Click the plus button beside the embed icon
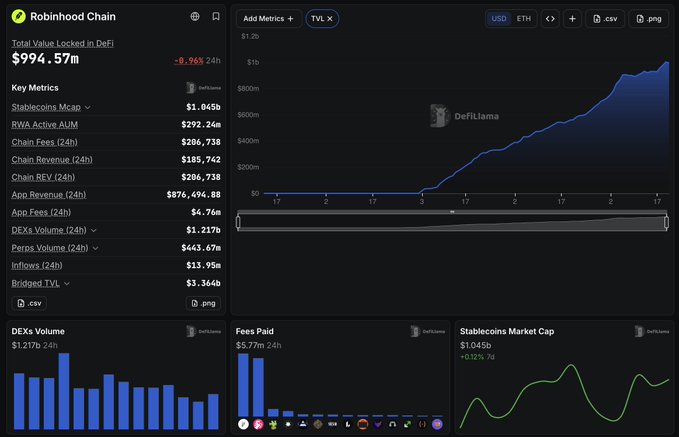Screen dimensions: 679x437 tap(572, 19)
